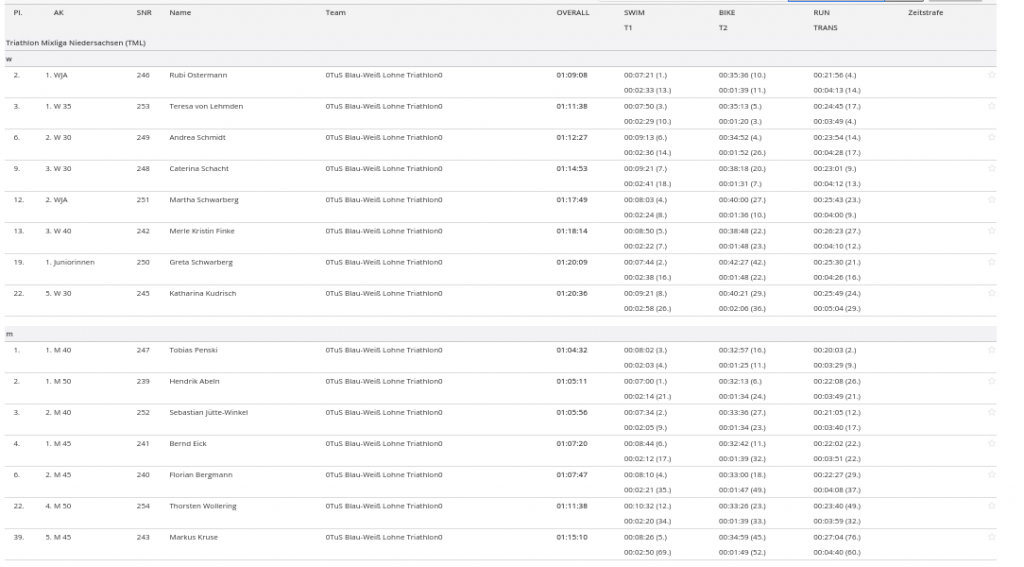Sort by the SNR column header
Viewport: 1024px width, 567px height.
[x=144, y=12]
